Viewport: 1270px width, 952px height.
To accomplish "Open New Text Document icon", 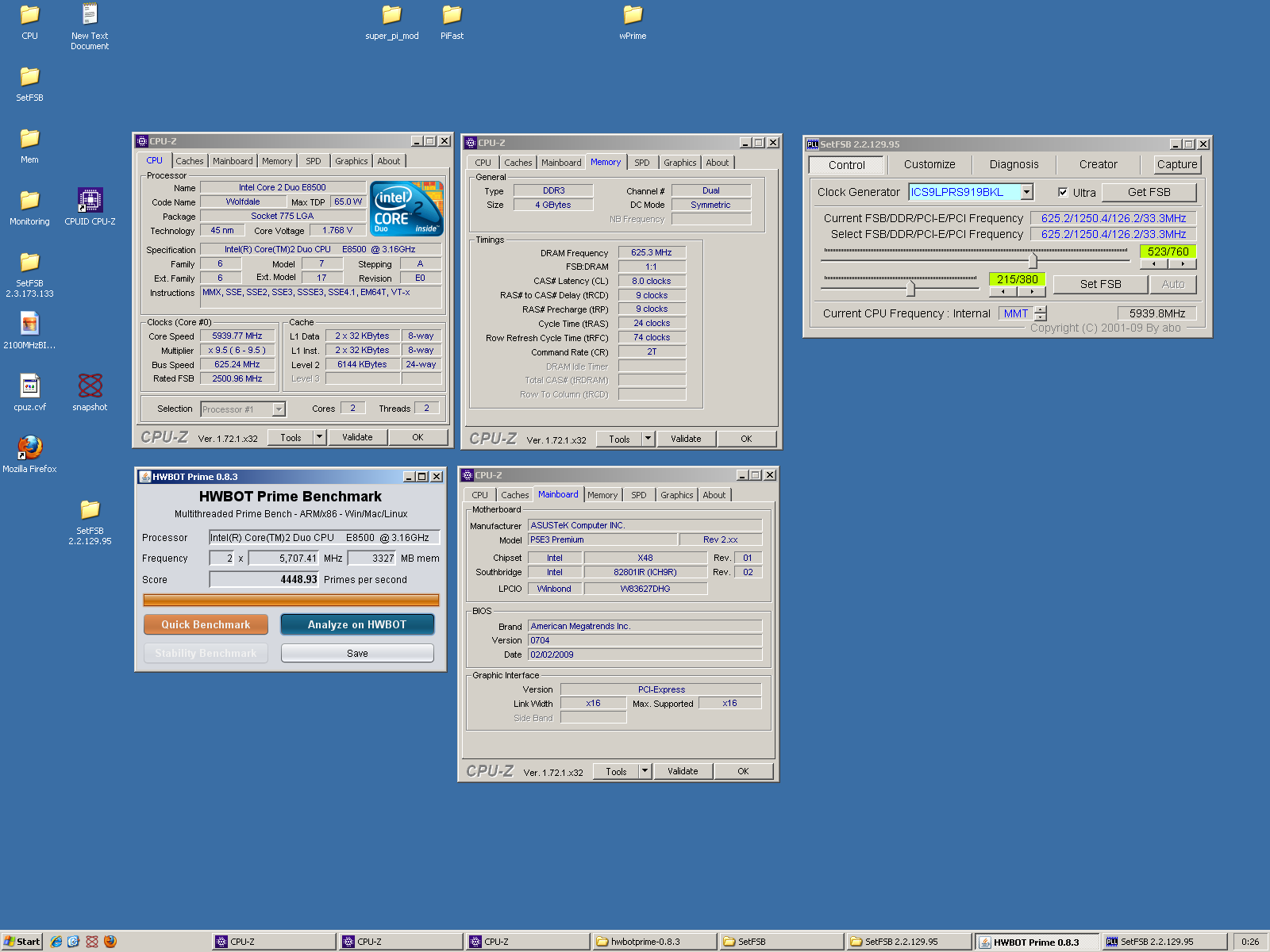I will (x=90, y=26).
